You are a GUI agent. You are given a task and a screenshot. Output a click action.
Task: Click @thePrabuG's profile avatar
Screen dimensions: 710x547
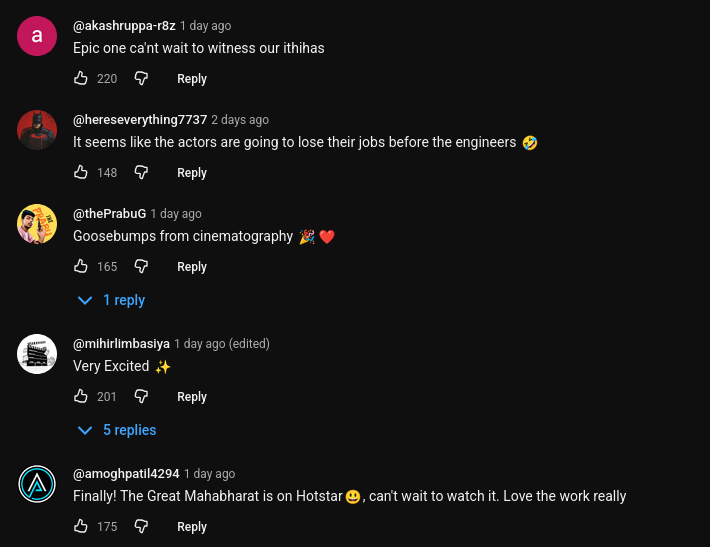[x=37, y=224]
